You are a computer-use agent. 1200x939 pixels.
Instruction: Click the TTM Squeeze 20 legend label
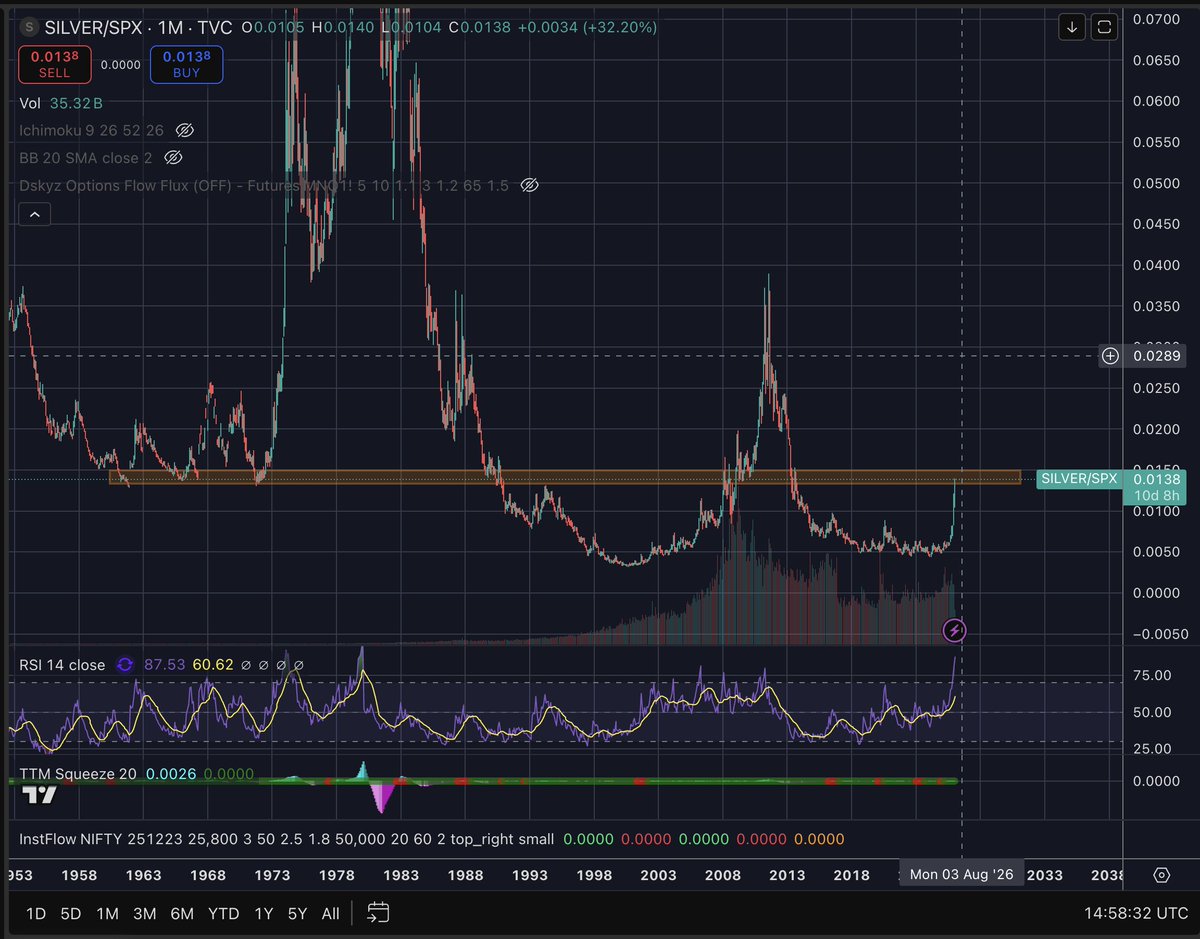78,774
